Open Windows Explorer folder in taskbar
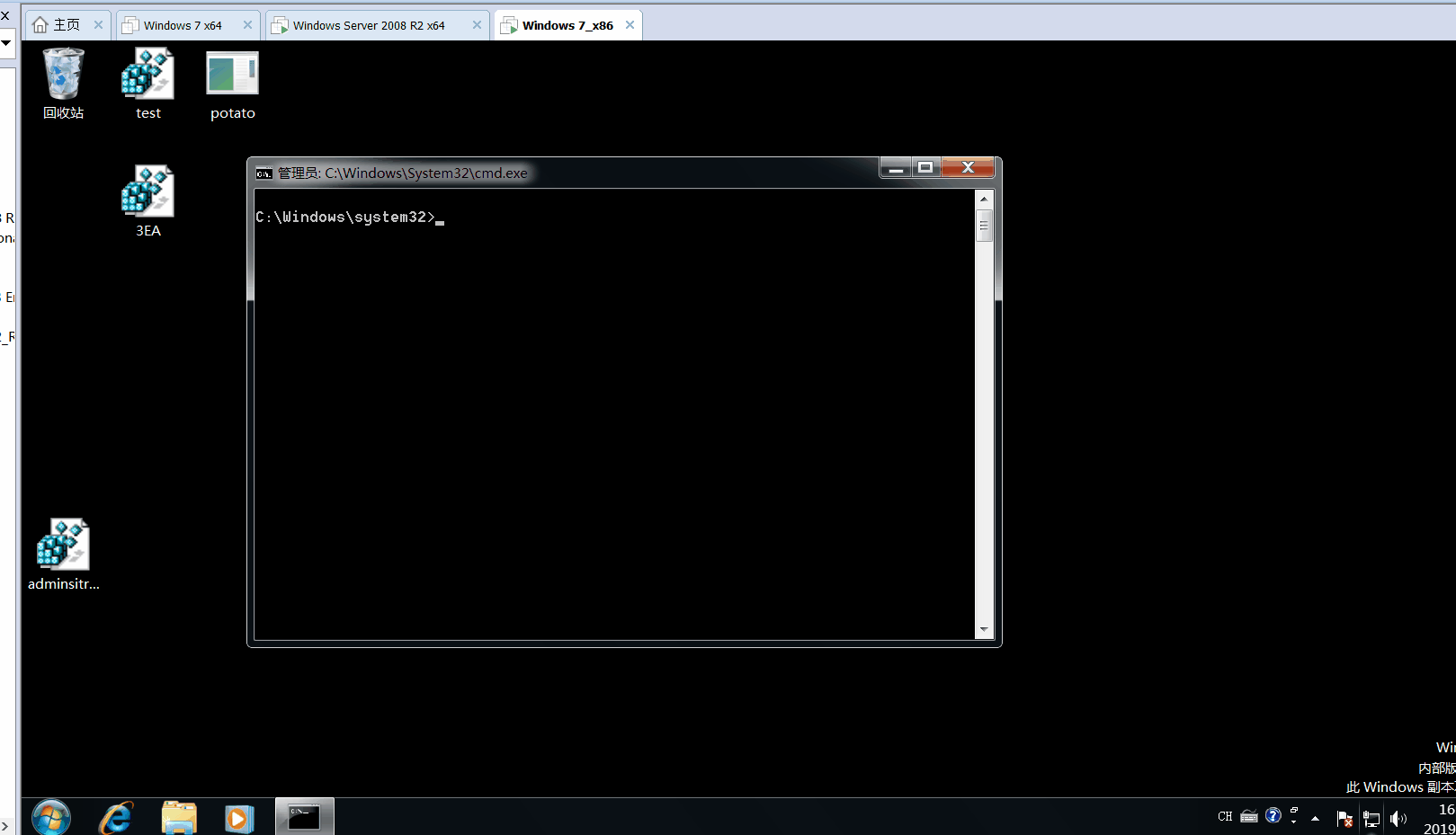This screenshot has height=835, width=1456. tap(179, 818)
